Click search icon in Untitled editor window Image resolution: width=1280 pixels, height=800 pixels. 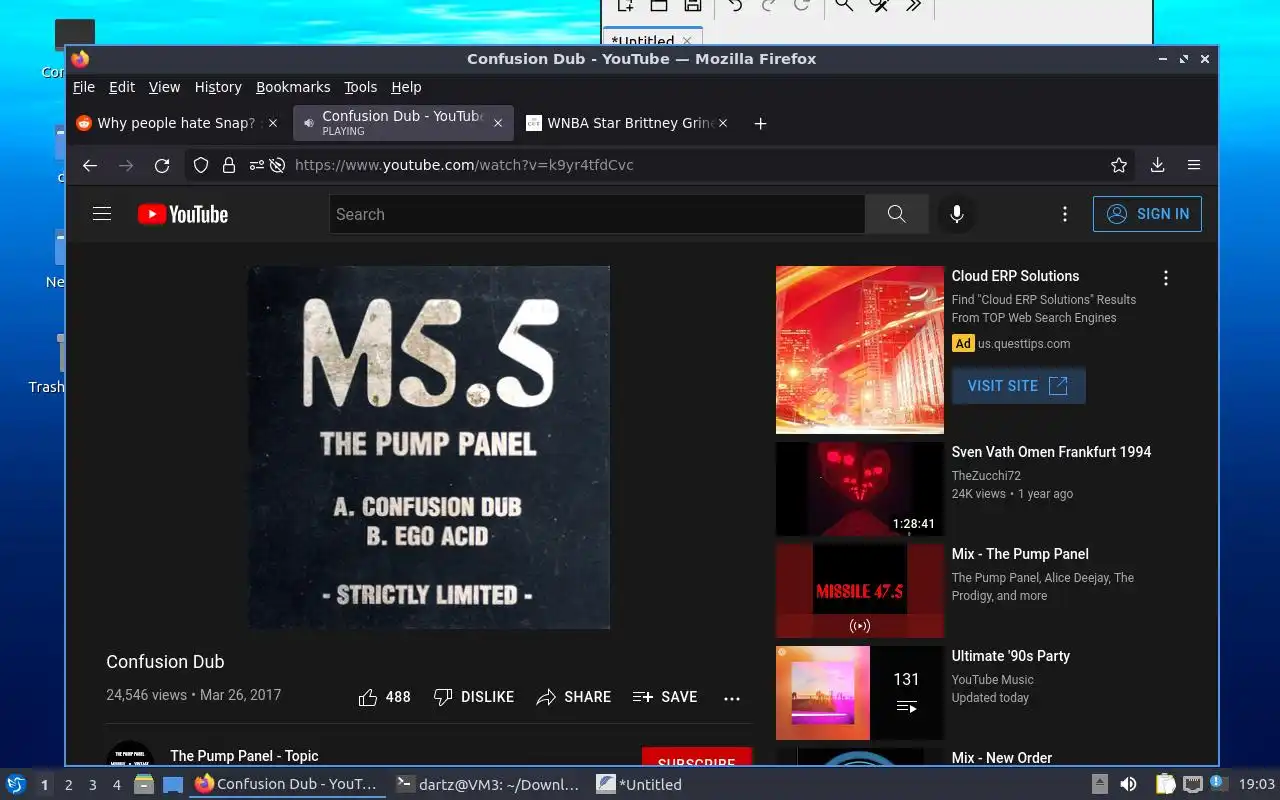tap(844, 5)
